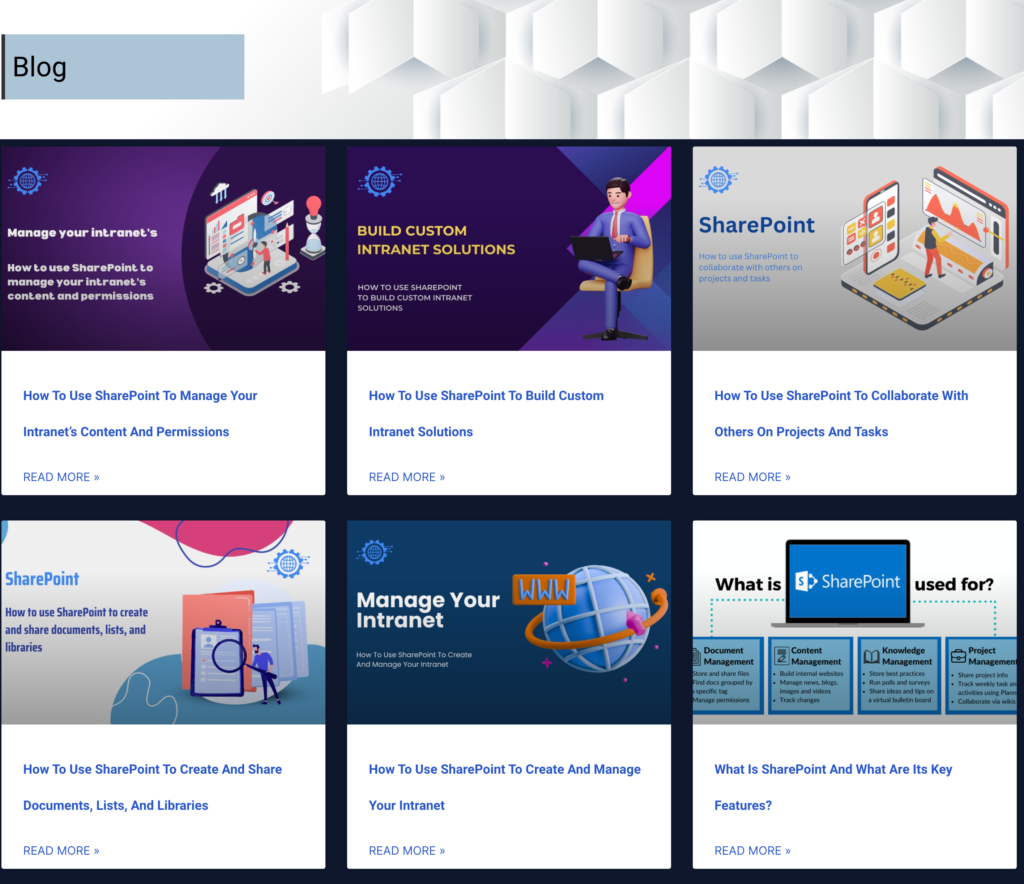Click Read More under Collaborate With Others On Projects
Screen dimensions: 1024x884
point(752,477)
